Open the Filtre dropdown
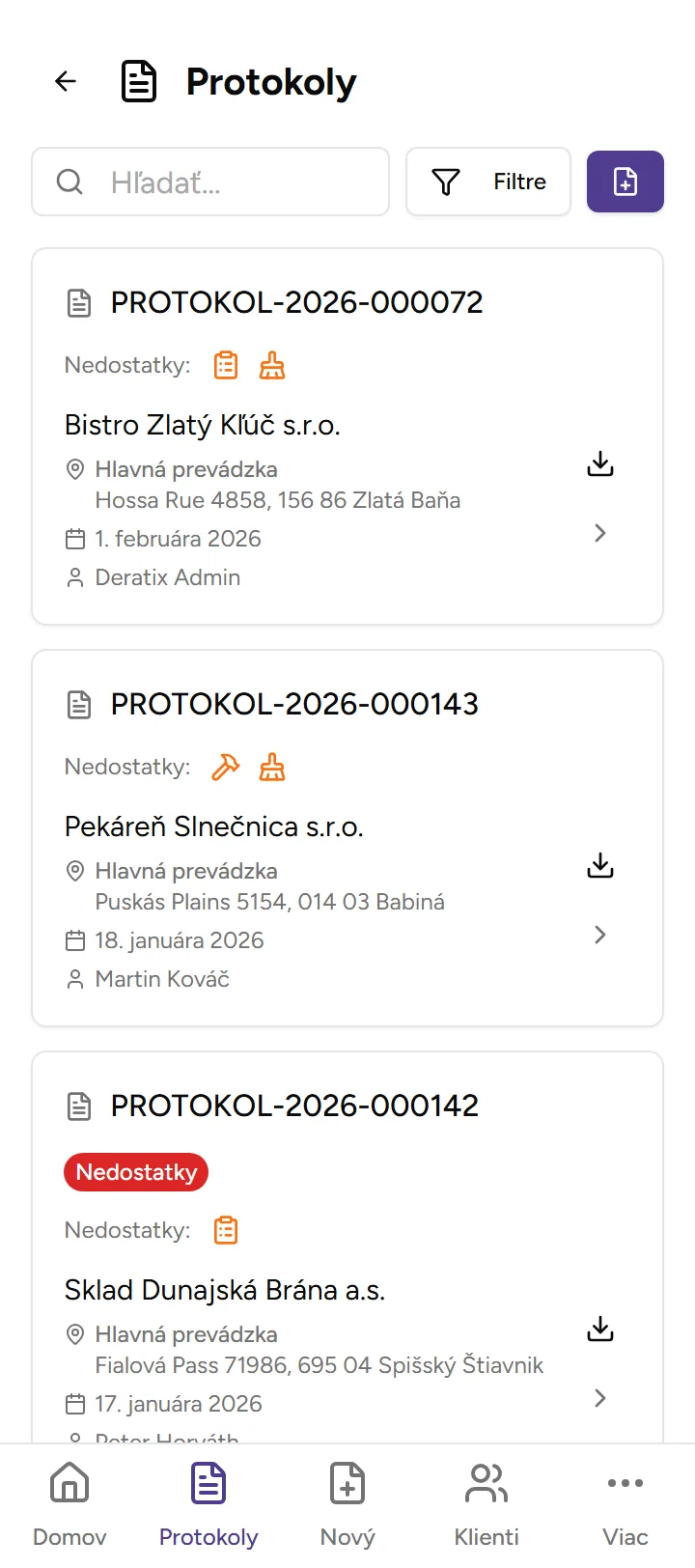The height and width of the screenshot is (1568, 695). tap(487, 182)
